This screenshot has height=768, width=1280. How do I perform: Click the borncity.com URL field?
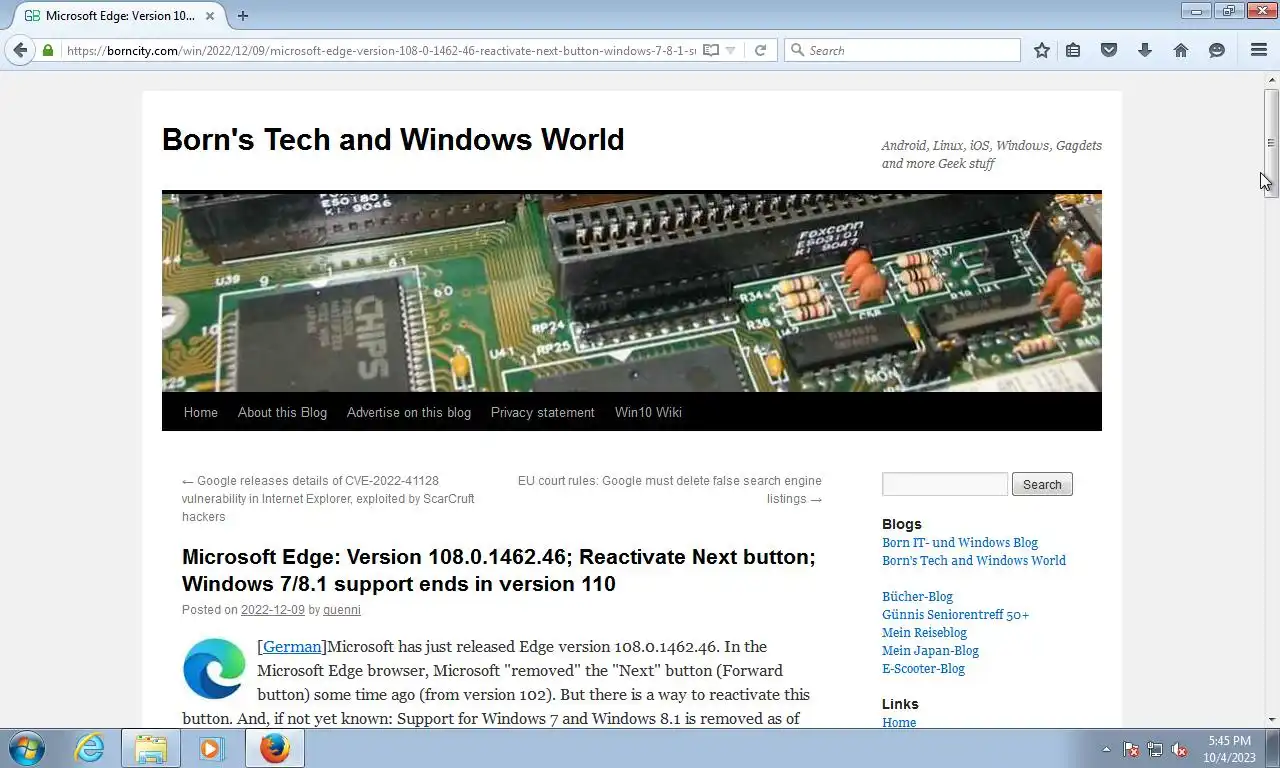tap(380, 50)
